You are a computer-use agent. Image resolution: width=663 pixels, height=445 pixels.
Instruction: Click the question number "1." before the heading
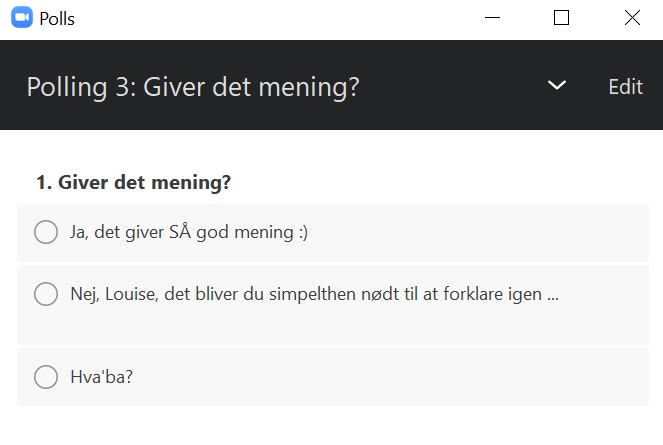pyautogui.click(x=43, y=182)
